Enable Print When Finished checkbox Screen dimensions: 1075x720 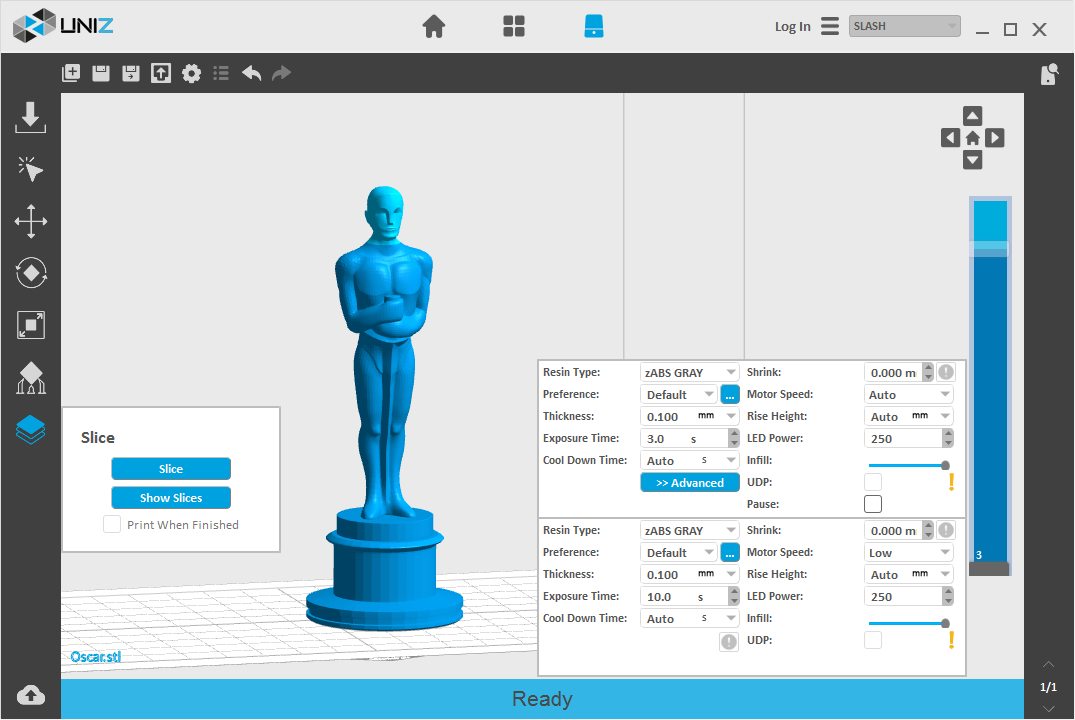[x=112, y=525]
